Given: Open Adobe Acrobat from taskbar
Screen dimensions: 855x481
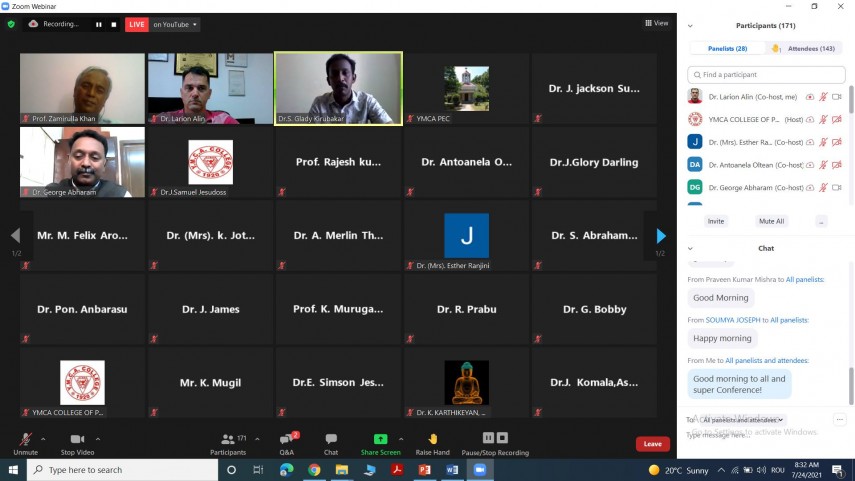Looking at the screenshot, I should pyautogui.click(x=397, y=470).
